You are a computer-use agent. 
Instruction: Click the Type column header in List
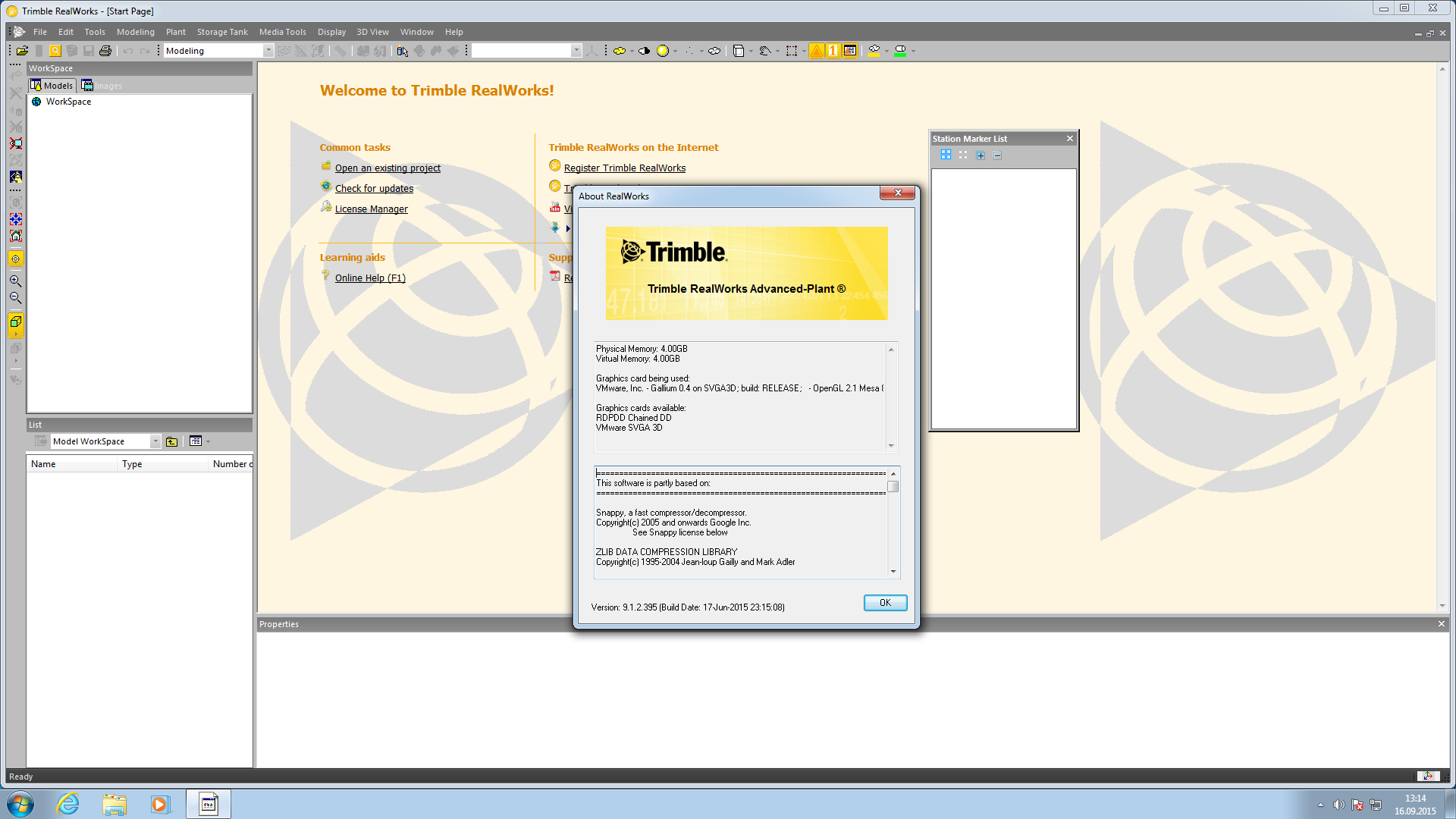coord(163,464)
